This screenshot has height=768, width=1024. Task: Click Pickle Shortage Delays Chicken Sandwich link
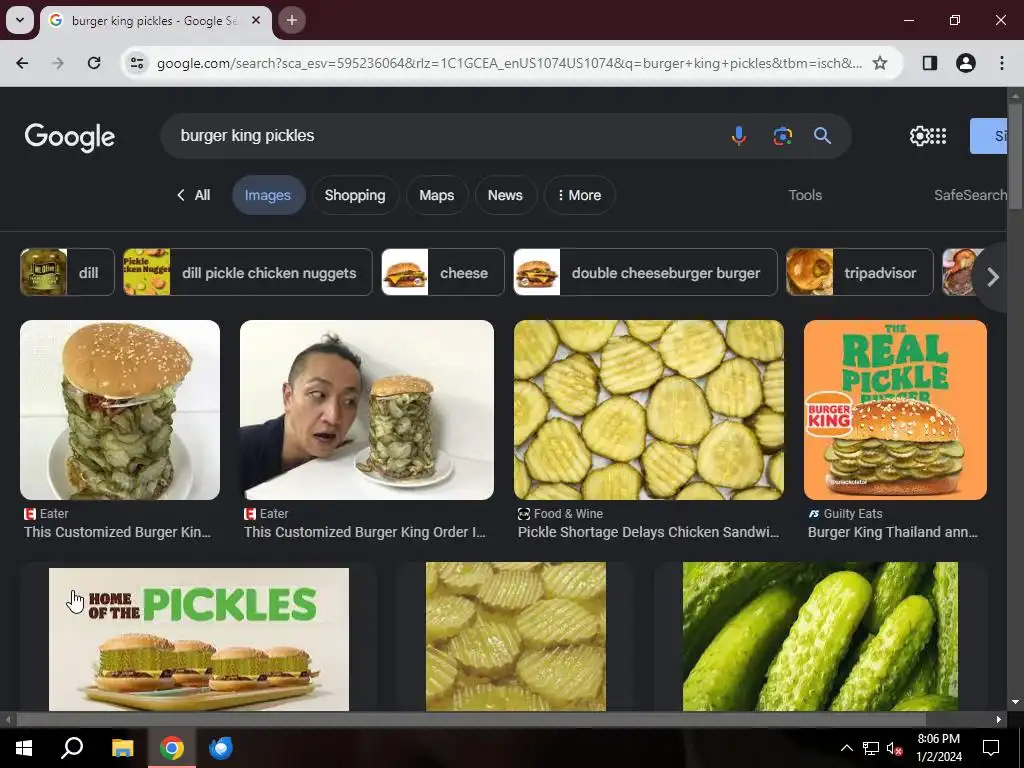648,532
